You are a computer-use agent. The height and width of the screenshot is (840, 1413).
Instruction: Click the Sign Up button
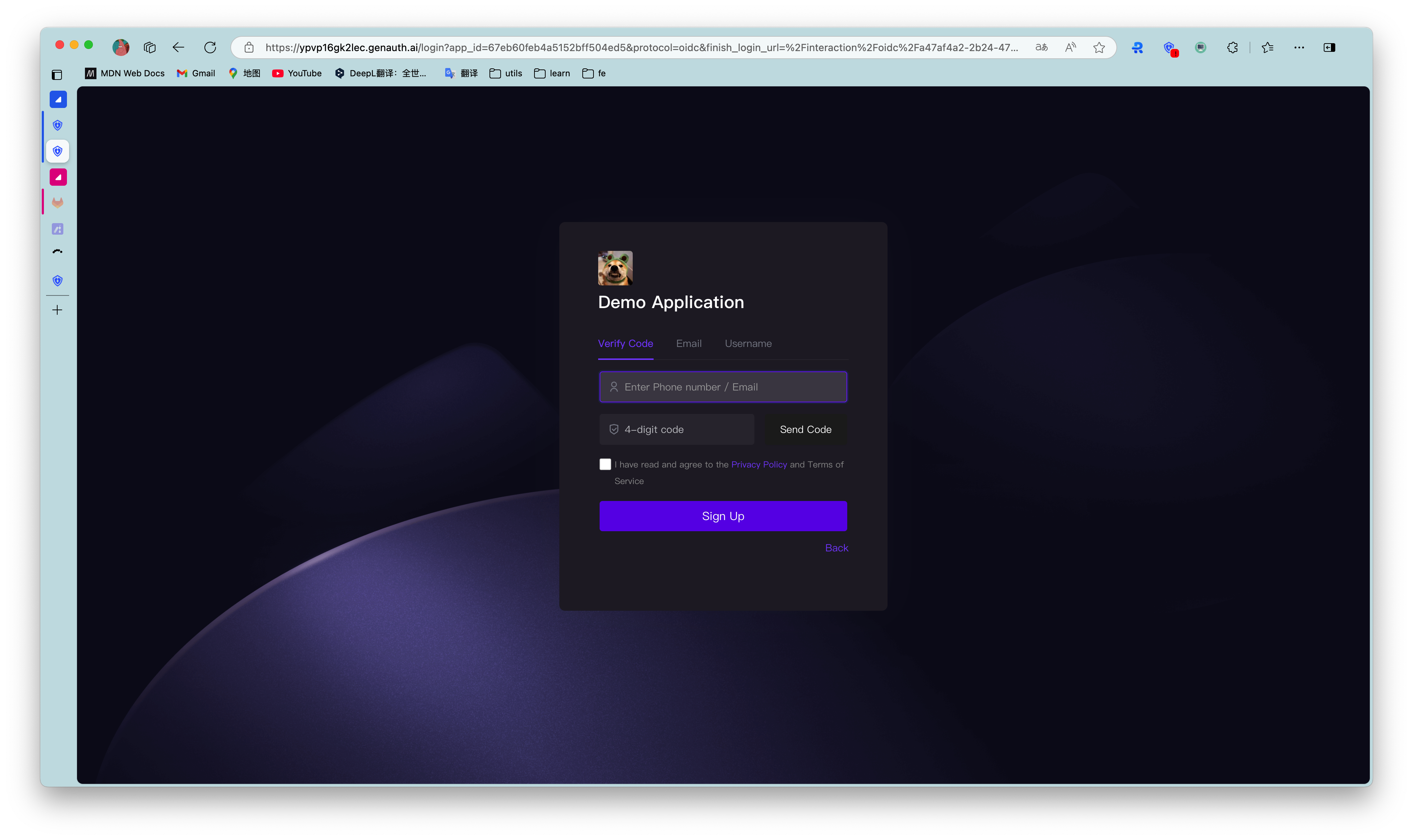723,516
